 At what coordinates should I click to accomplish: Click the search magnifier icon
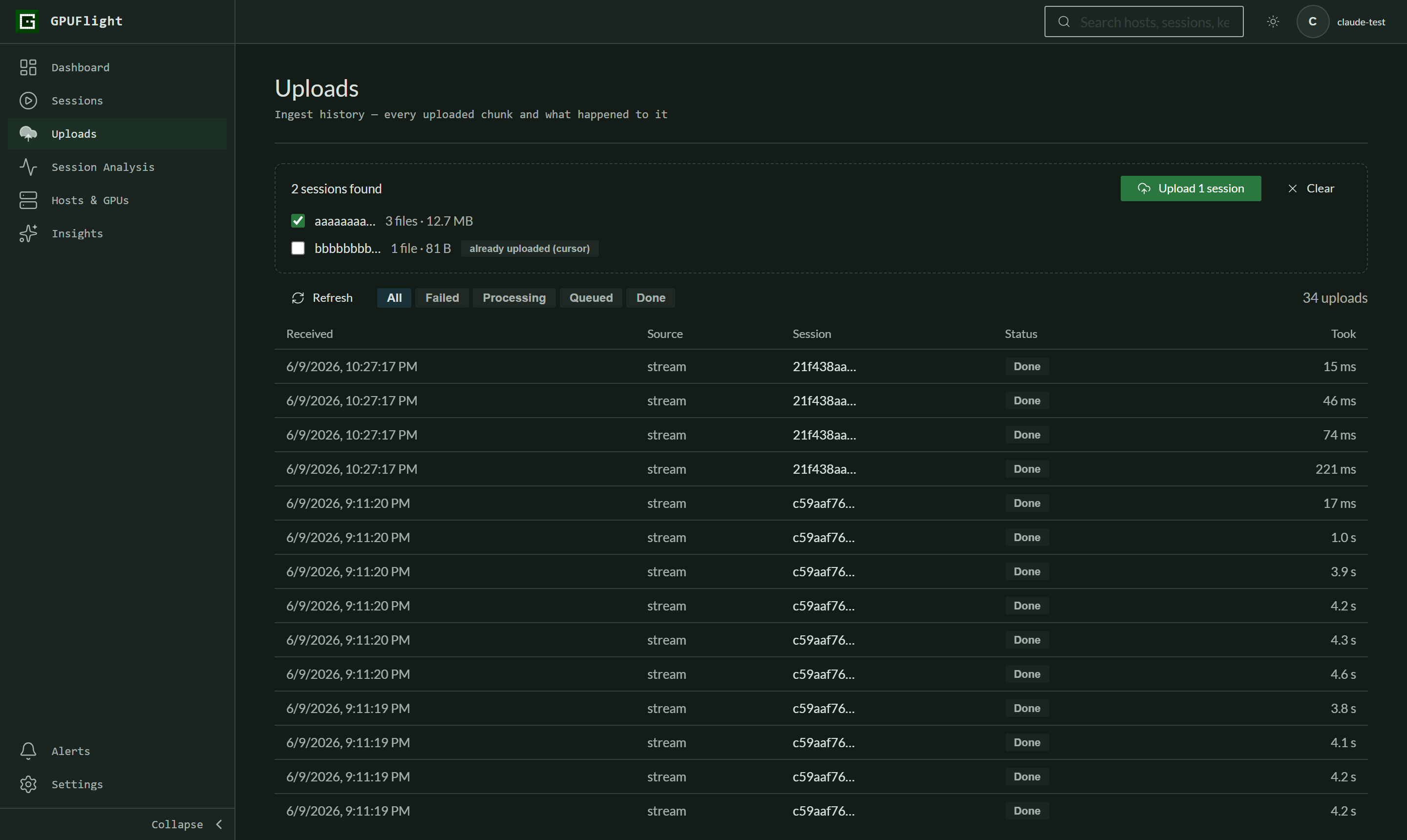click(x=1064, y=21)
